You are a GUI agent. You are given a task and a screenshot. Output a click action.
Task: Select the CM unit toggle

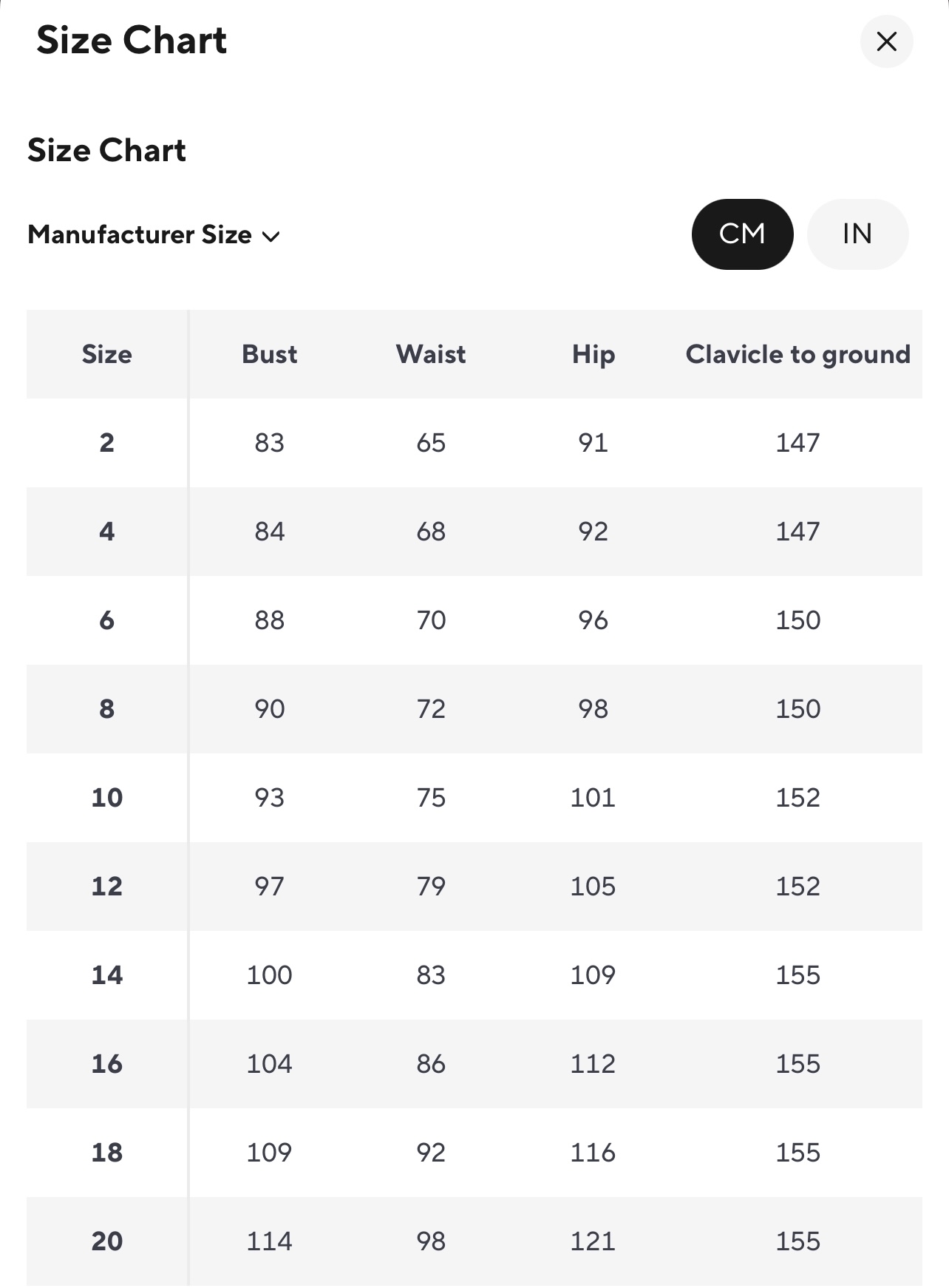[x=742, y=234]
